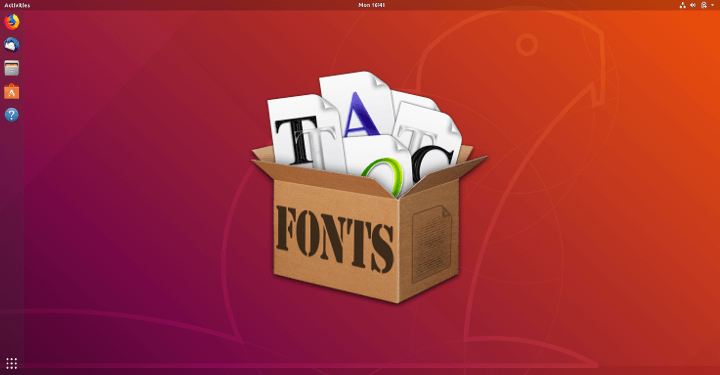Open the clock and calendar menu
The image size is (720, 375).
point(371,5)
